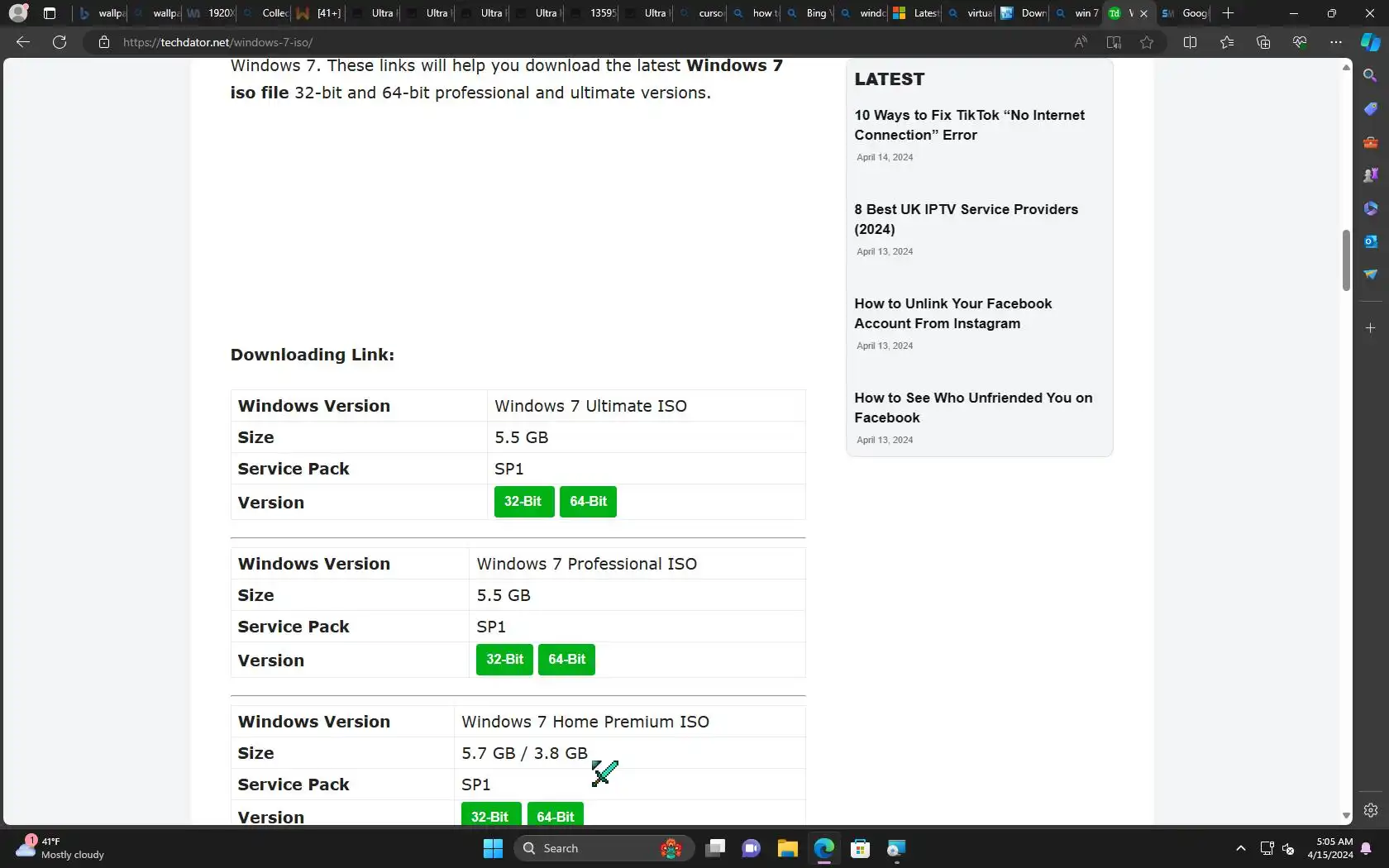Close the active techdator tab
The height and width of the screenshot is (868, 1389).
pos(1143,13)
